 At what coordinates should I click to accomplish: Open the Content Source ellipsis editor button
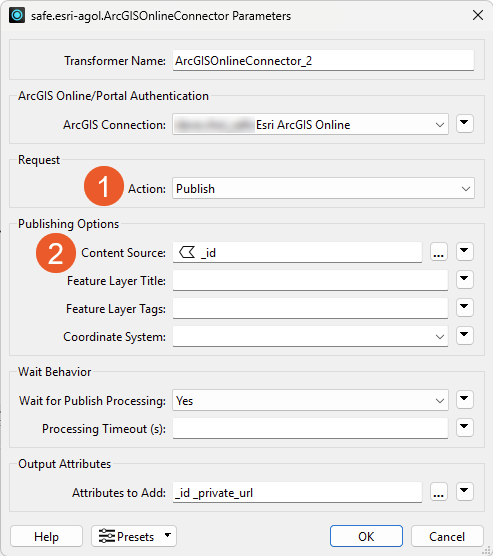439,252
